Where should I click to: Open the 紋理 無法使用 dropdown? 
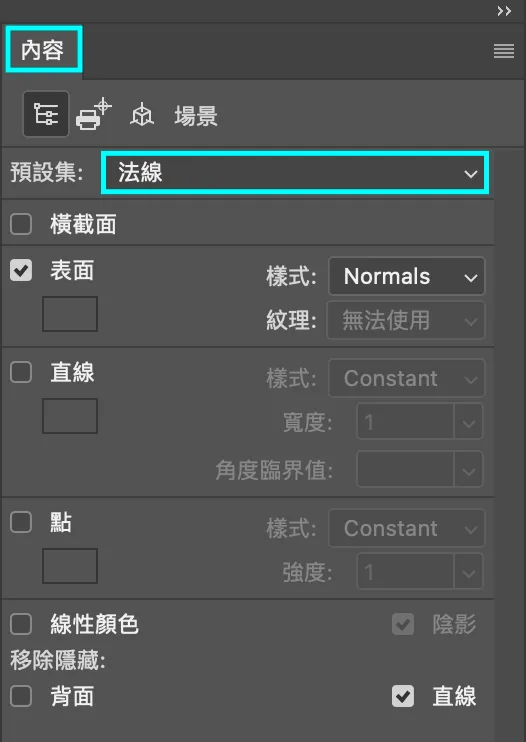[x=406, y=320]
